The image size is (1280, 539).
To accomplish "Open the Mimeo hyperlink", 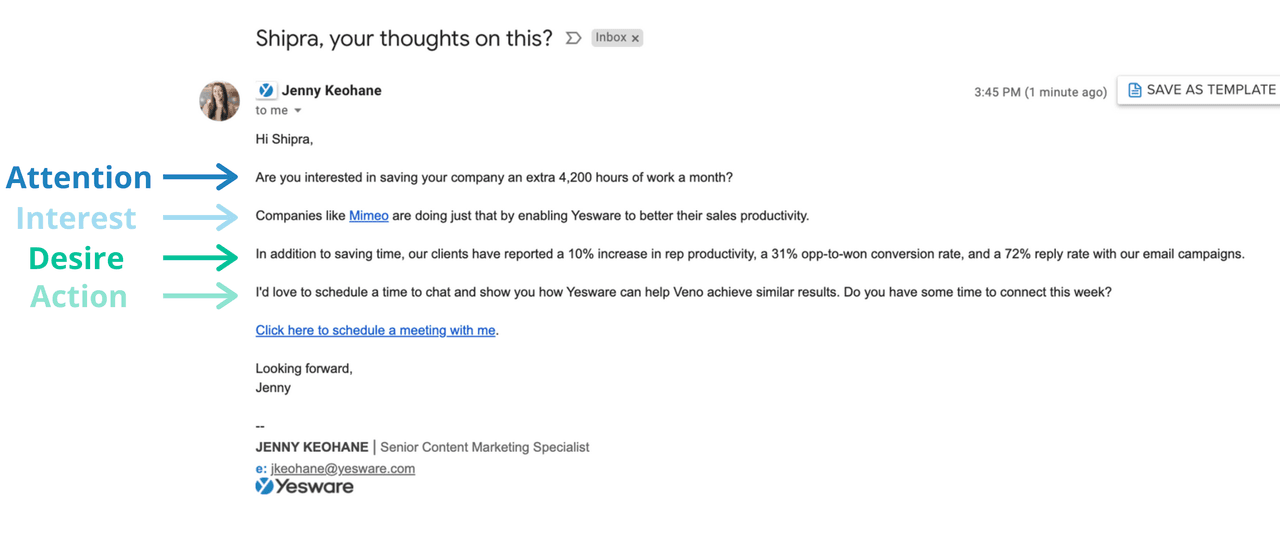I will [368, 215].
